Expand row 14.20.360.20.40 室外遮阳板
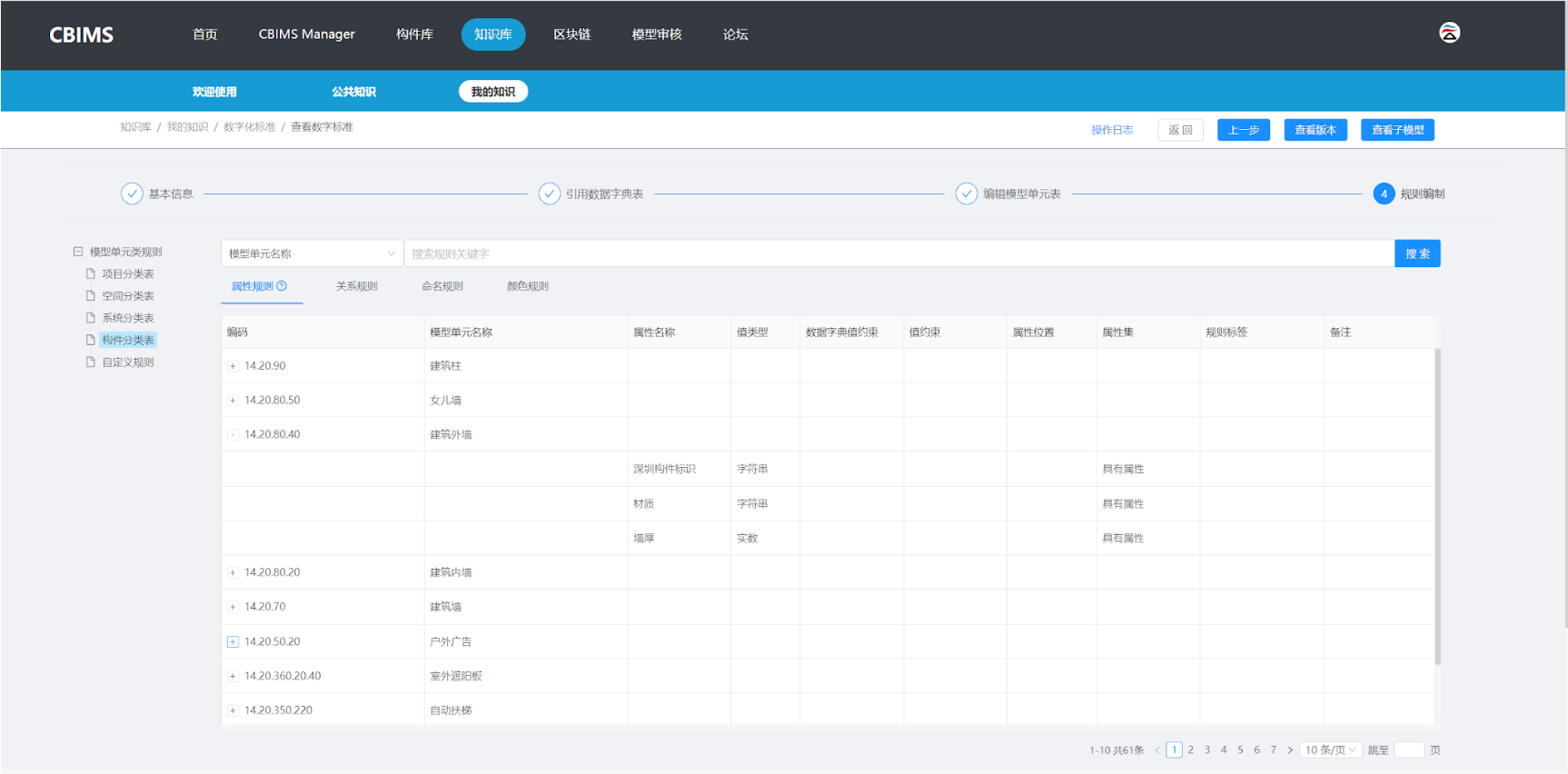1568x774 pixels. coord(233,676)
